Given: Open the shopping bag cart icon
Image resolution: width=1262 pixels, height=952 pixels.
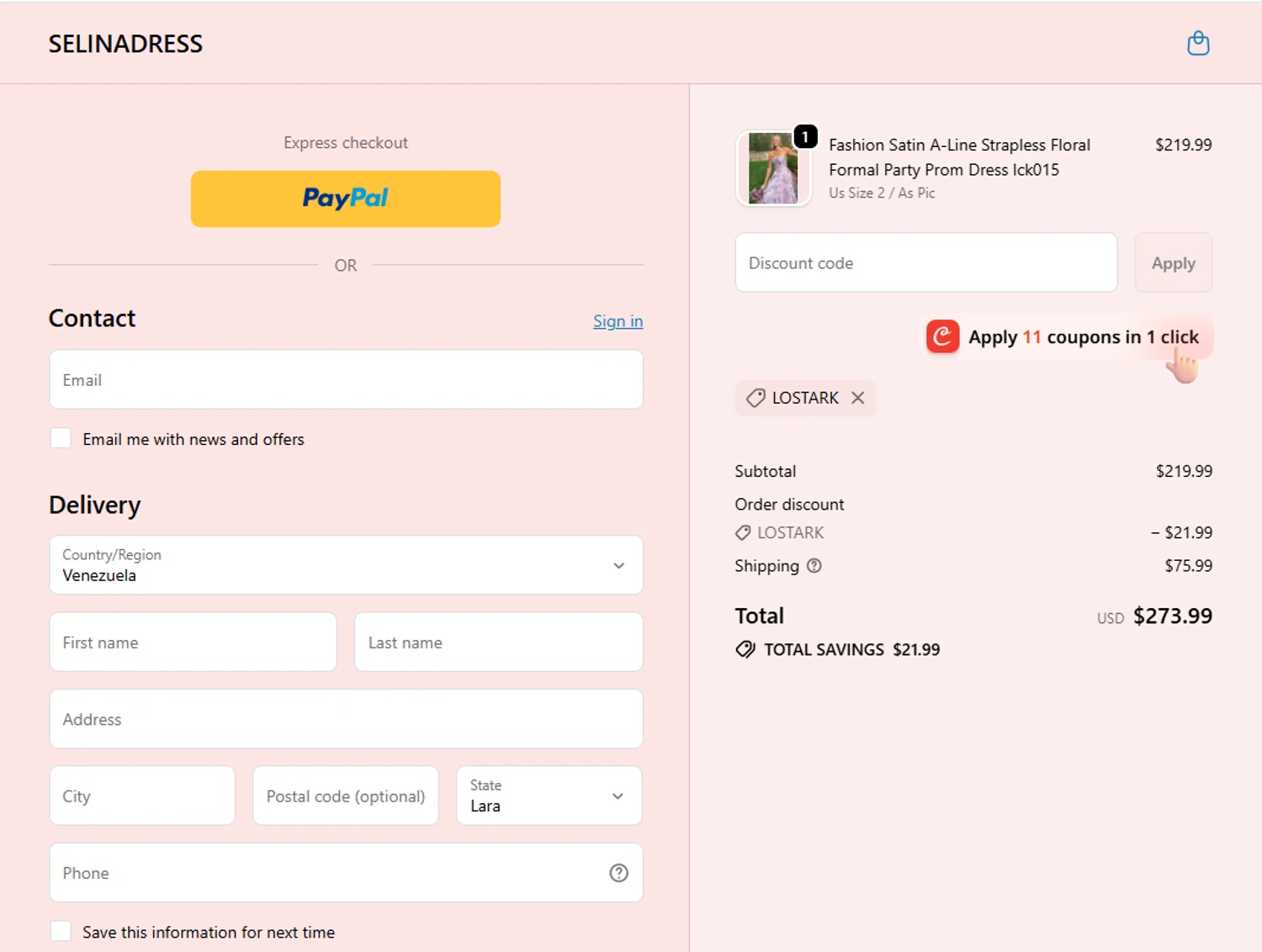Looking at the screenshot, I should tap(1198, 43).
